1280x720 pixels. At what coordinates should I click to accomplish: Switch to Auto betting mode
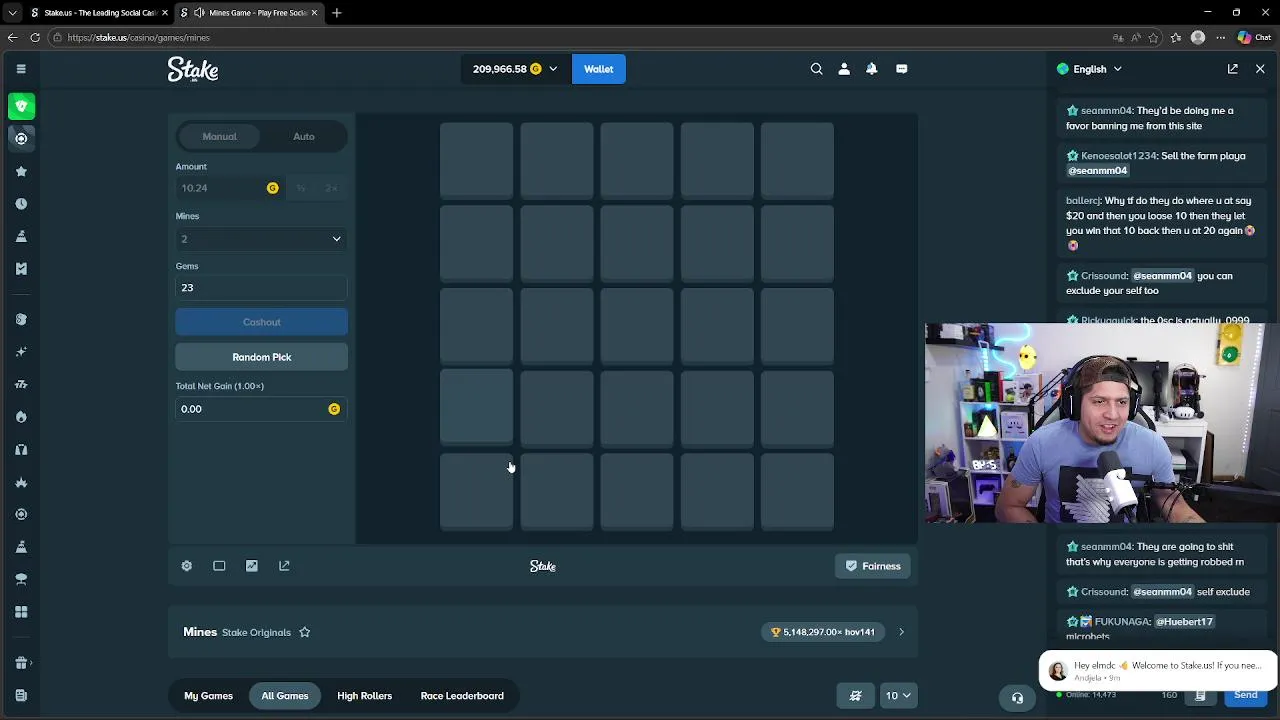303,136
